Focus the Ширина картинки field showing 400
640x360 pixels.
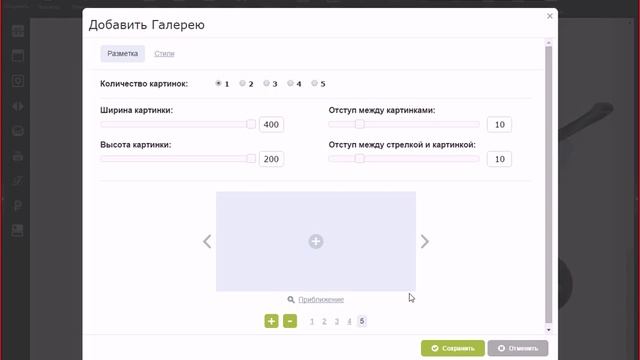tap(271, 124)
